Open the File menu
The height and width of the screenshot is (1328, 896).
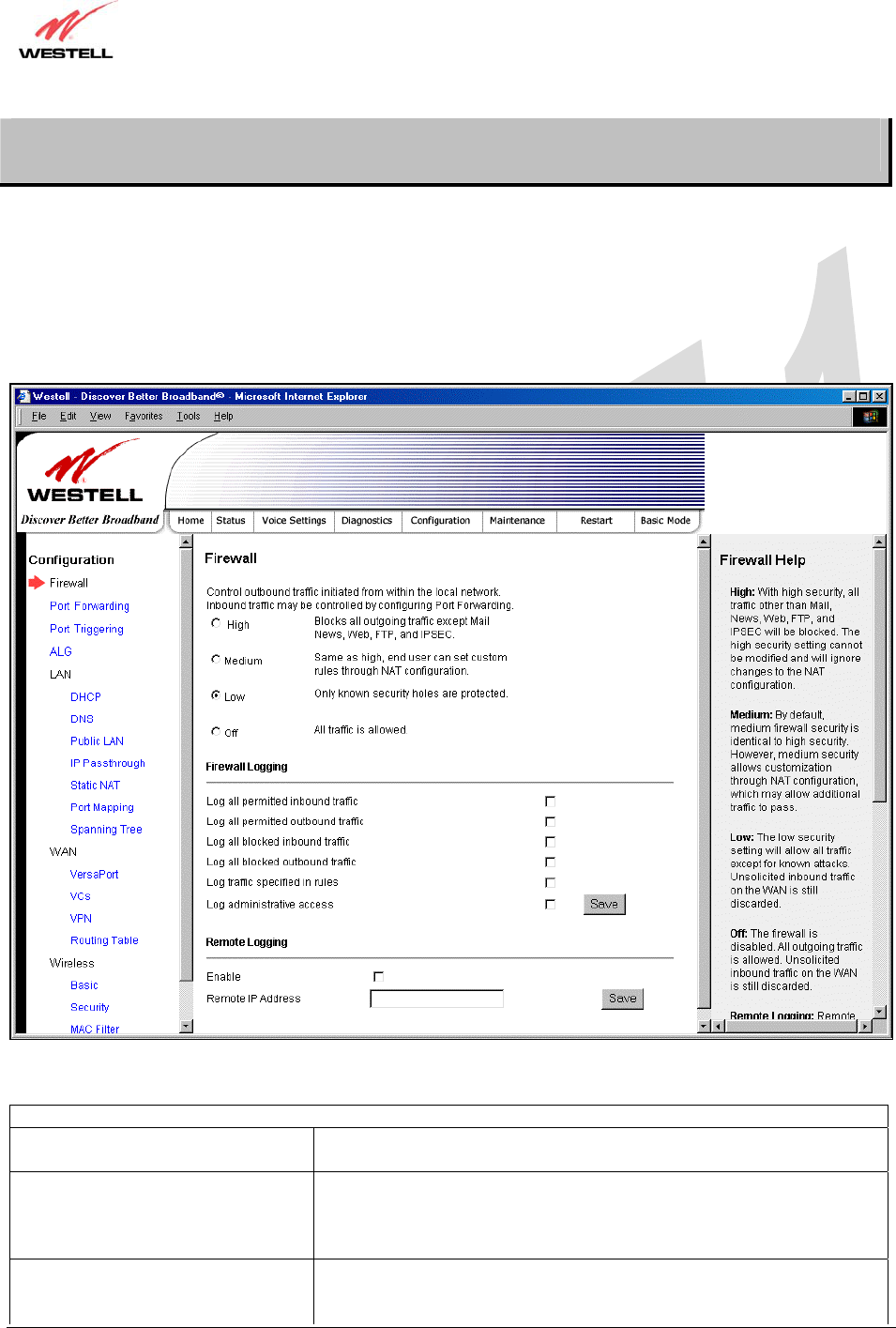[38, 417]
